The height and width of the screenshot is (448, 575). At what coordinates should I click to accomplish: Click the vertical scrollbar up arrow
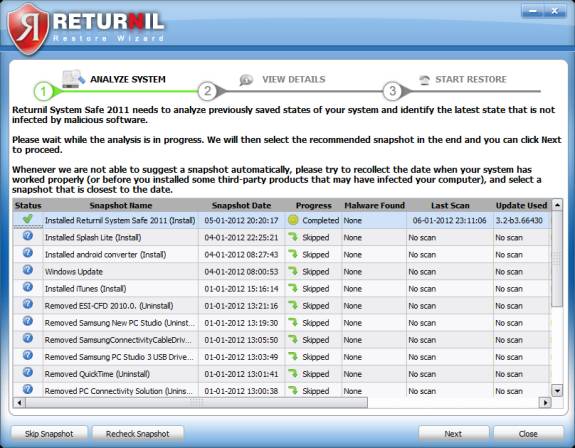click(x=557, y=205)
